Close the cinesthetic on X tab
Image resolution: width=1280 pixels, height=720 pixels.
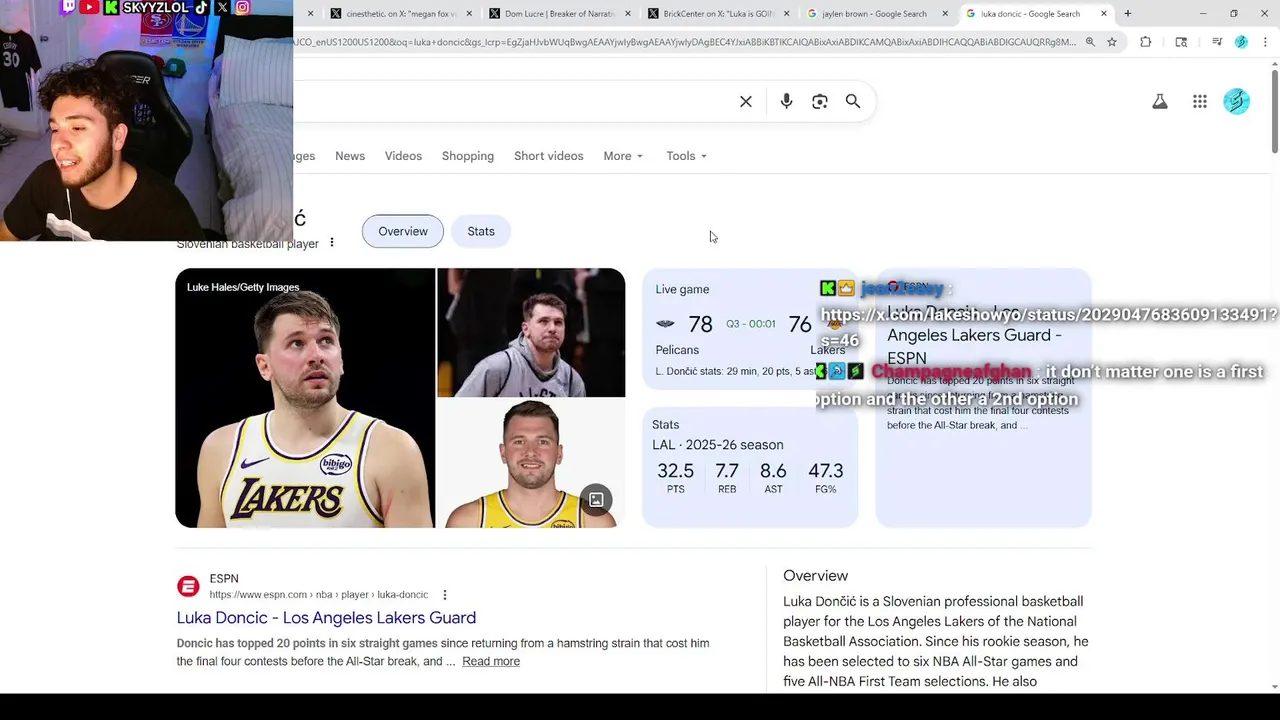pyautogui.click(x=469, y=14)
